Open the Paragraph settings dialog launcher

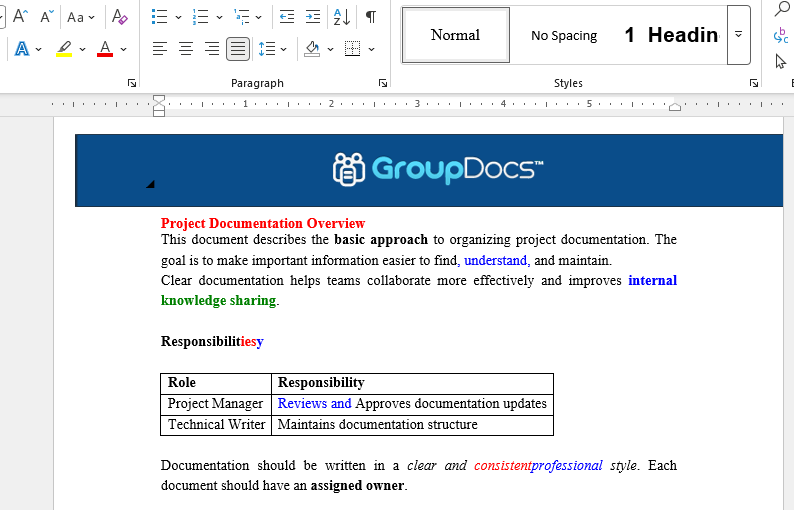(x=383, y=83)
